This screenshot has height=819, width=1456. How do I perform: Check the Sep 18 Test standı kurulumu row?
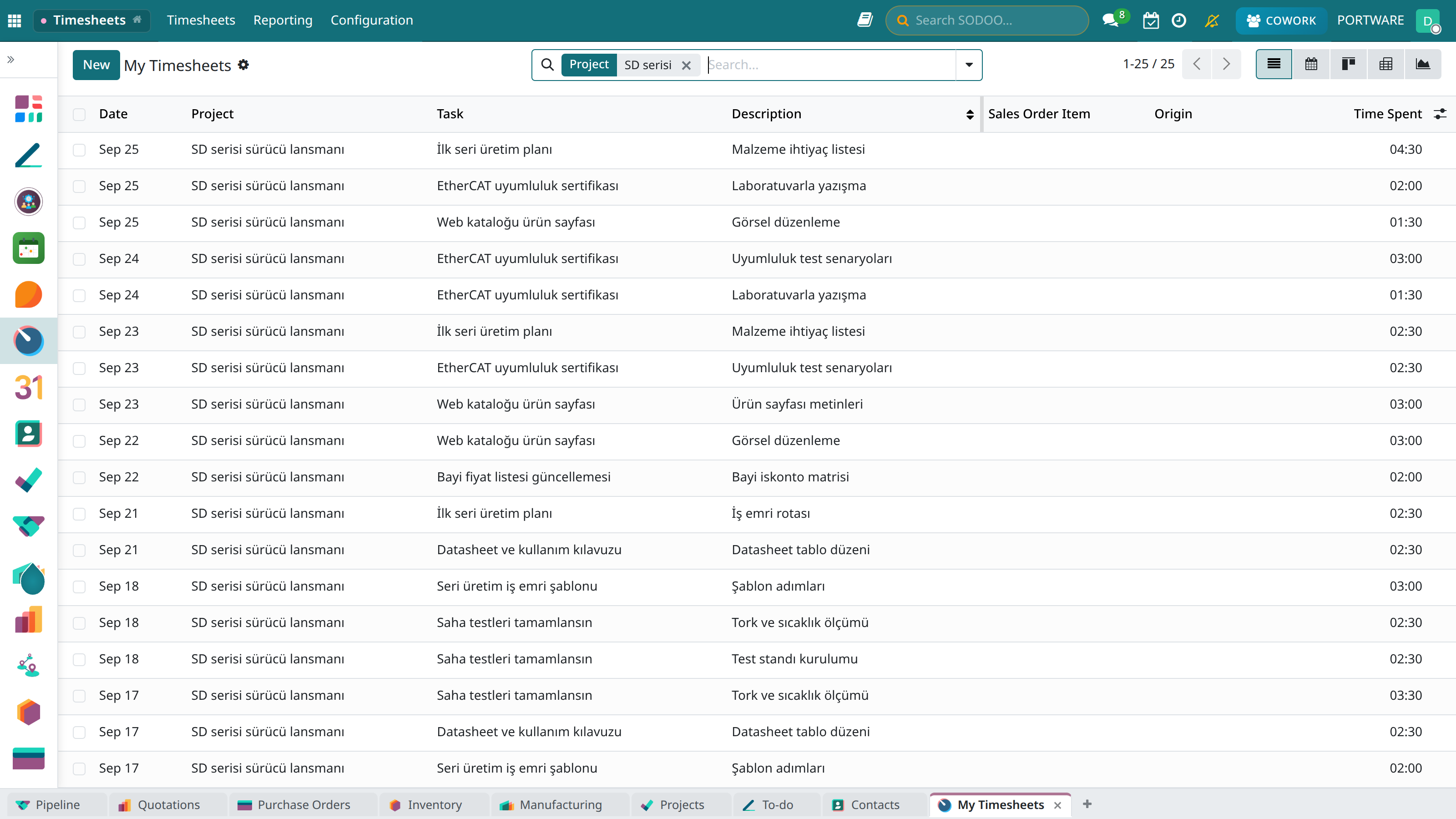(x=79, y=660)
